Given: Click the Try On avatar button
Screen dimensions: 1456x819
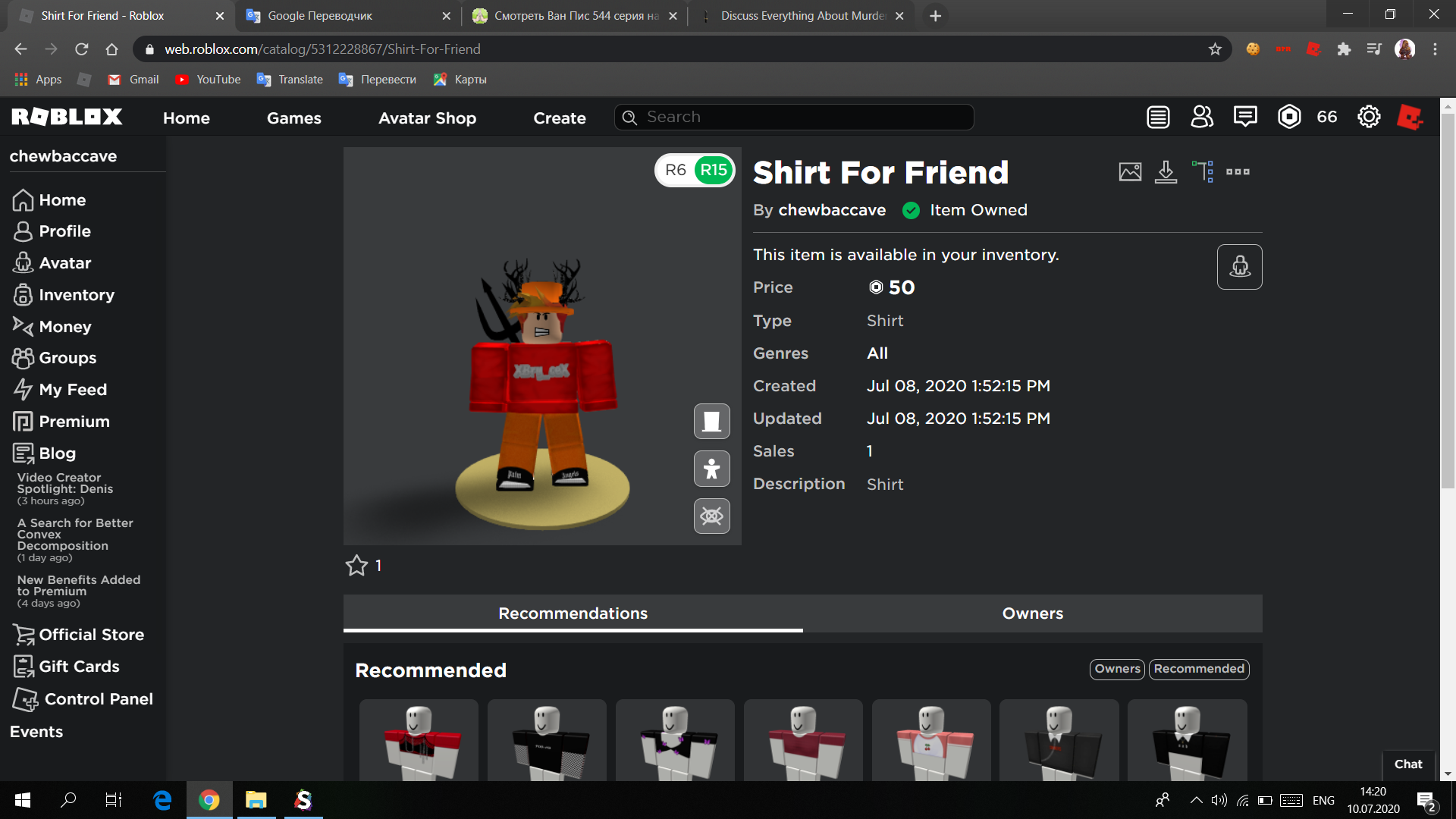Looking at the screenshot, I should [1239, 267].
